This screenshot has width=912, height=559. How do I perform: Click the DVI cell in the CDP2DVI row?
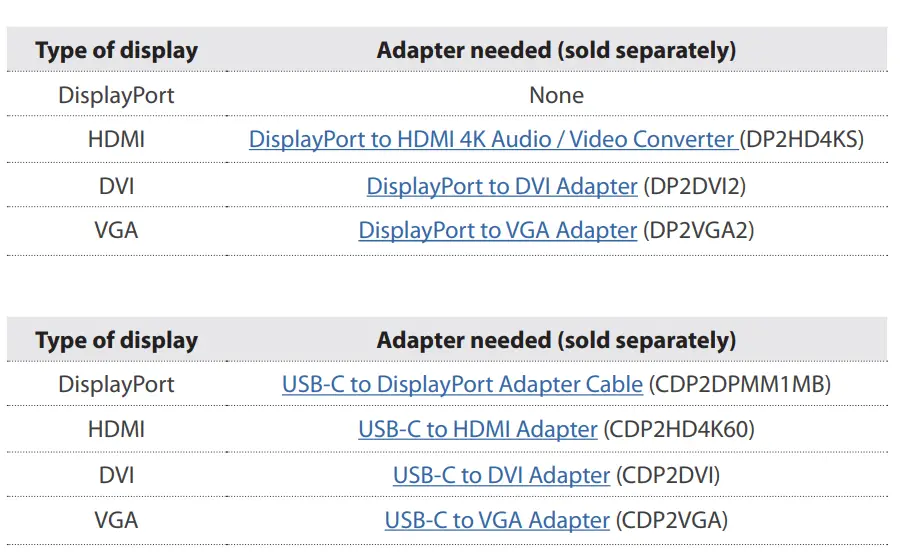coord(116,476)
